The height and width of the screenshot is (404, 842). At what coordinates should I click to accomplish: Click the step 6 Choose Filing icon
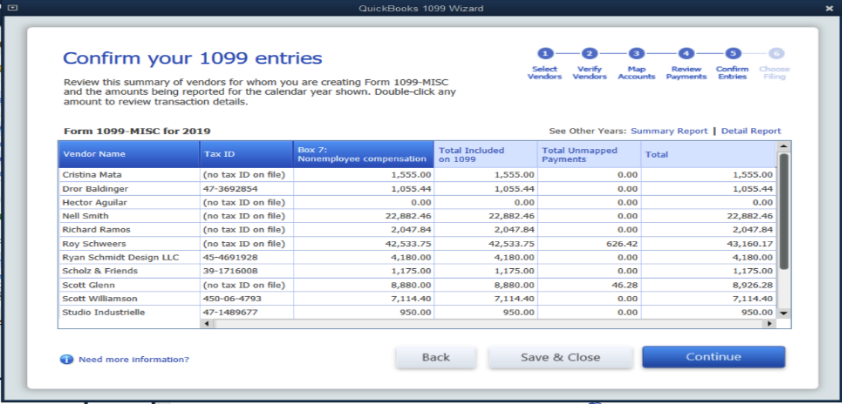(776, 53)
